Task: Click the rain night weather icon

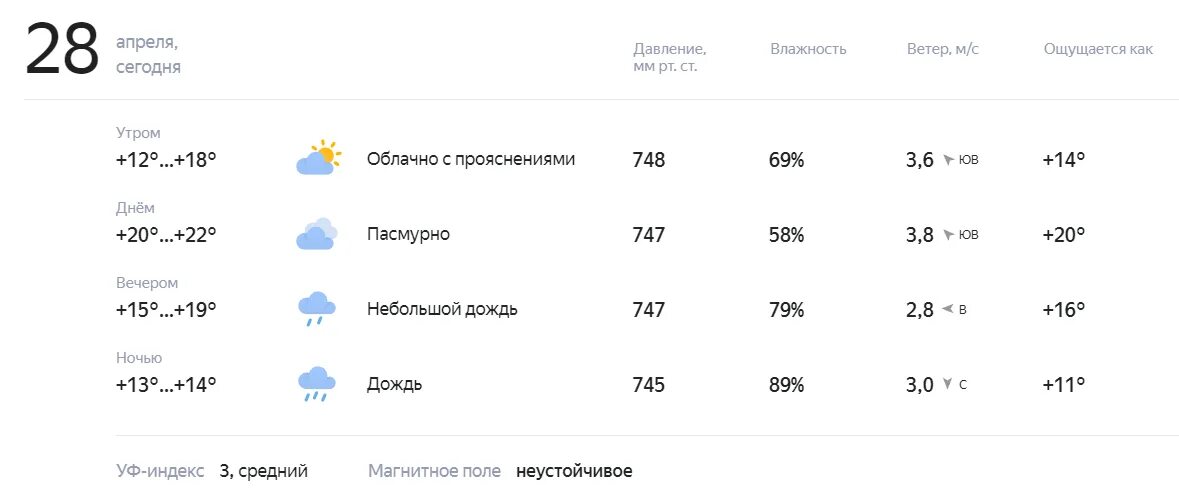Action: pyautogui.click(x=317, y=384)
